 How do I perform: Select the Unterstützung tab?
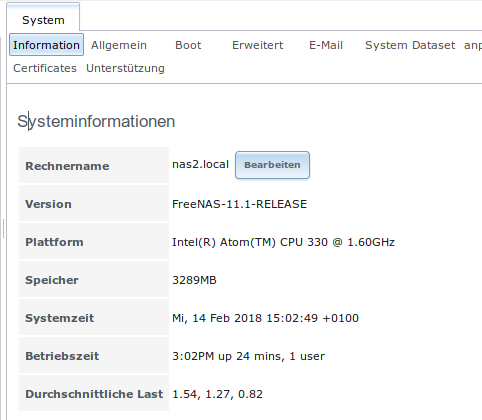pyautogui.click(x=125, y=68)
